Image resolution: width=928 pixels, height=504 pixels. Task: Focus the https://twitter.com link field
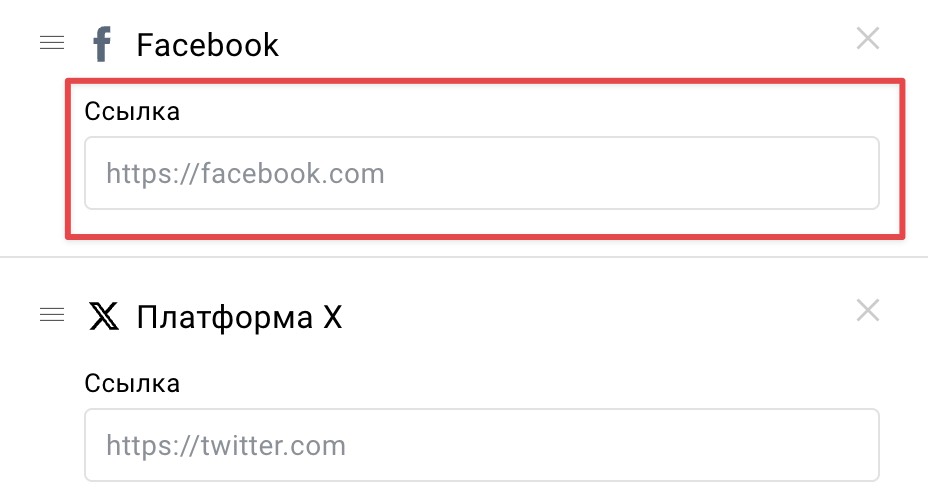coord(482,445)
